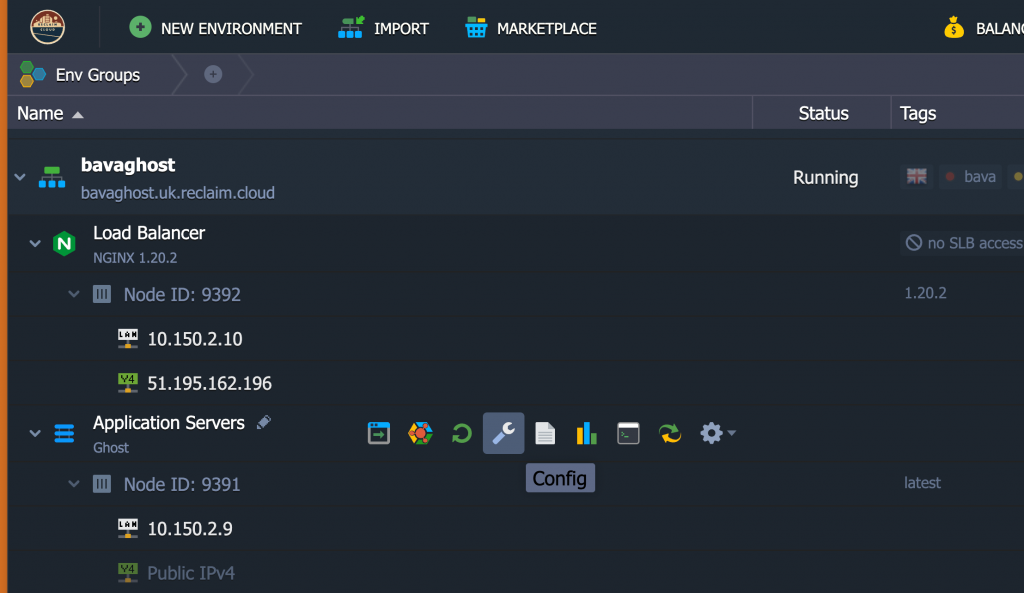The height and width of the screenshot is (593, 1024).
Task: Click the Node ID: 9392 container icon
Action: (x=102, y=294)
